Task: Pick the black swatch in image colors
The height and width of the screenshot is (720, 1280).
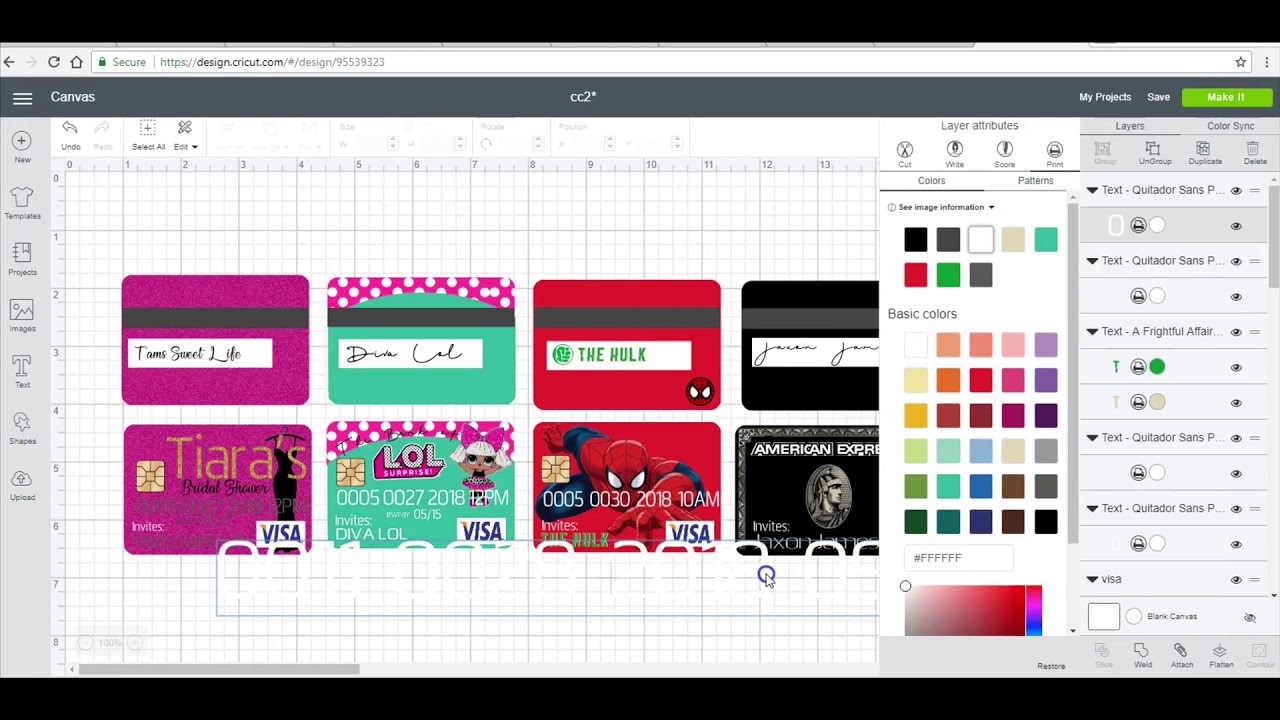Action: (915, 240)
